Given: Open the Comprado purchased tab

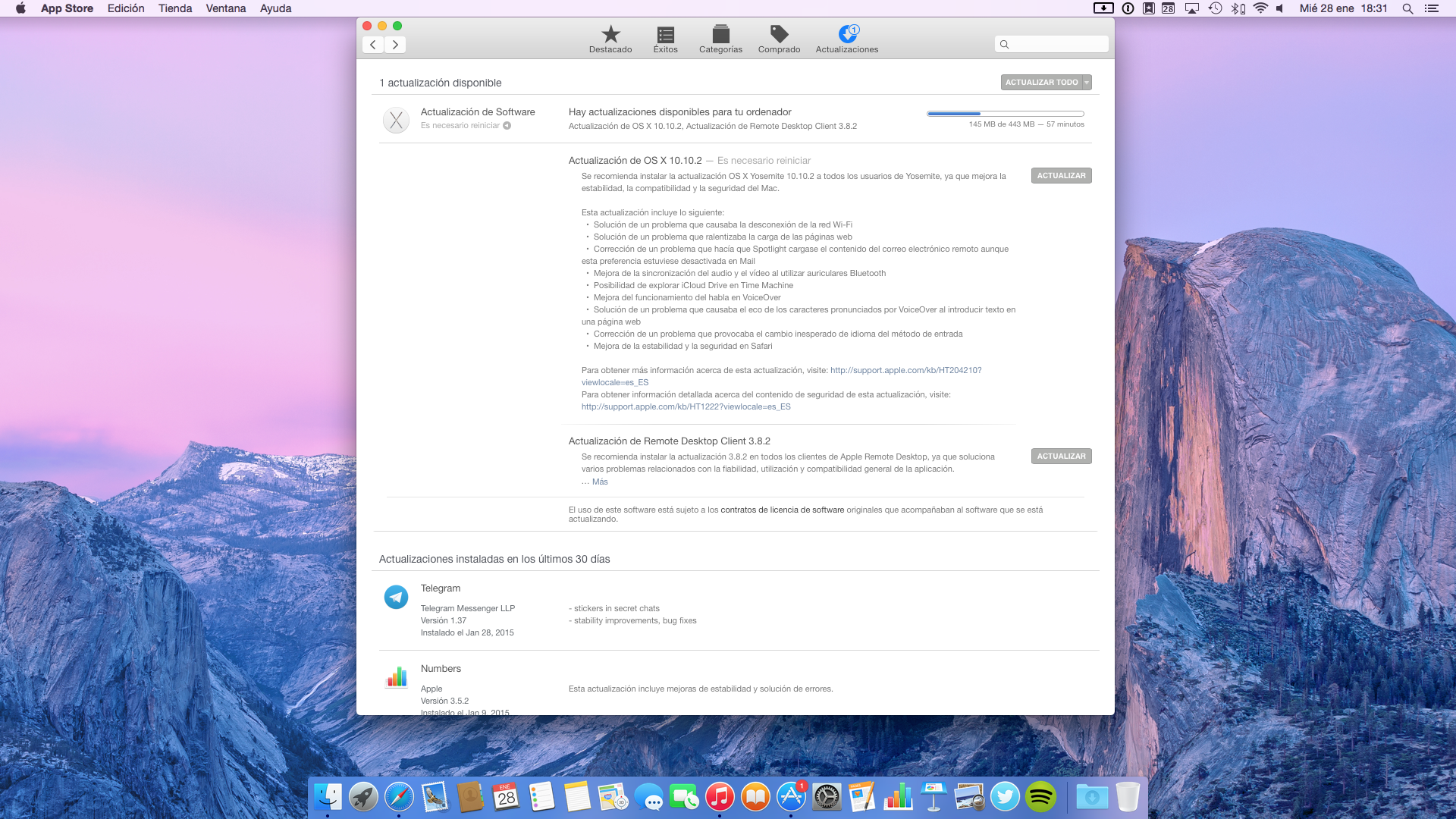Looking at the screenshot, I should point(779,39).
